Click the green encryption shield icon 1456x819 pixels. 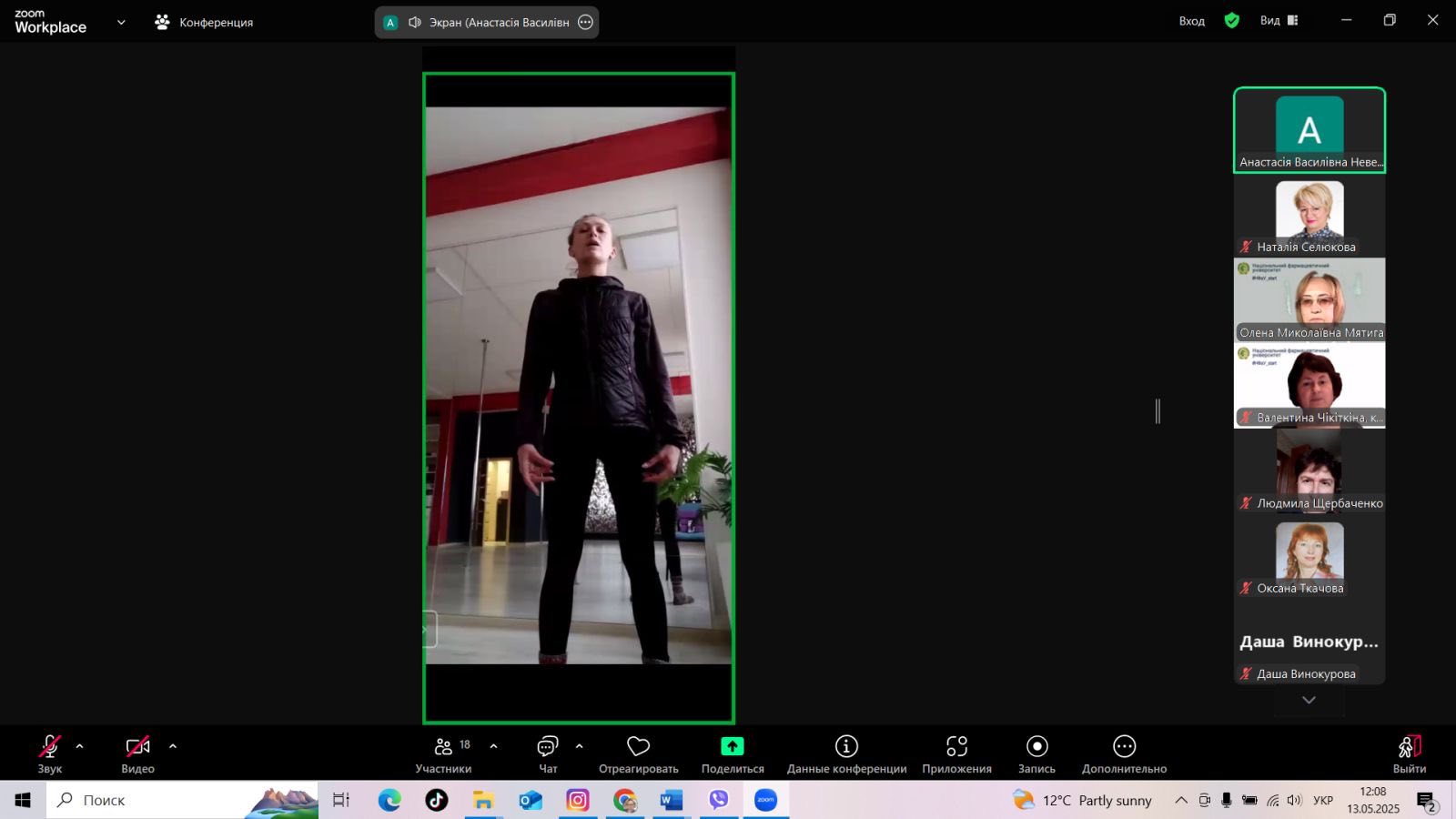1231,21
